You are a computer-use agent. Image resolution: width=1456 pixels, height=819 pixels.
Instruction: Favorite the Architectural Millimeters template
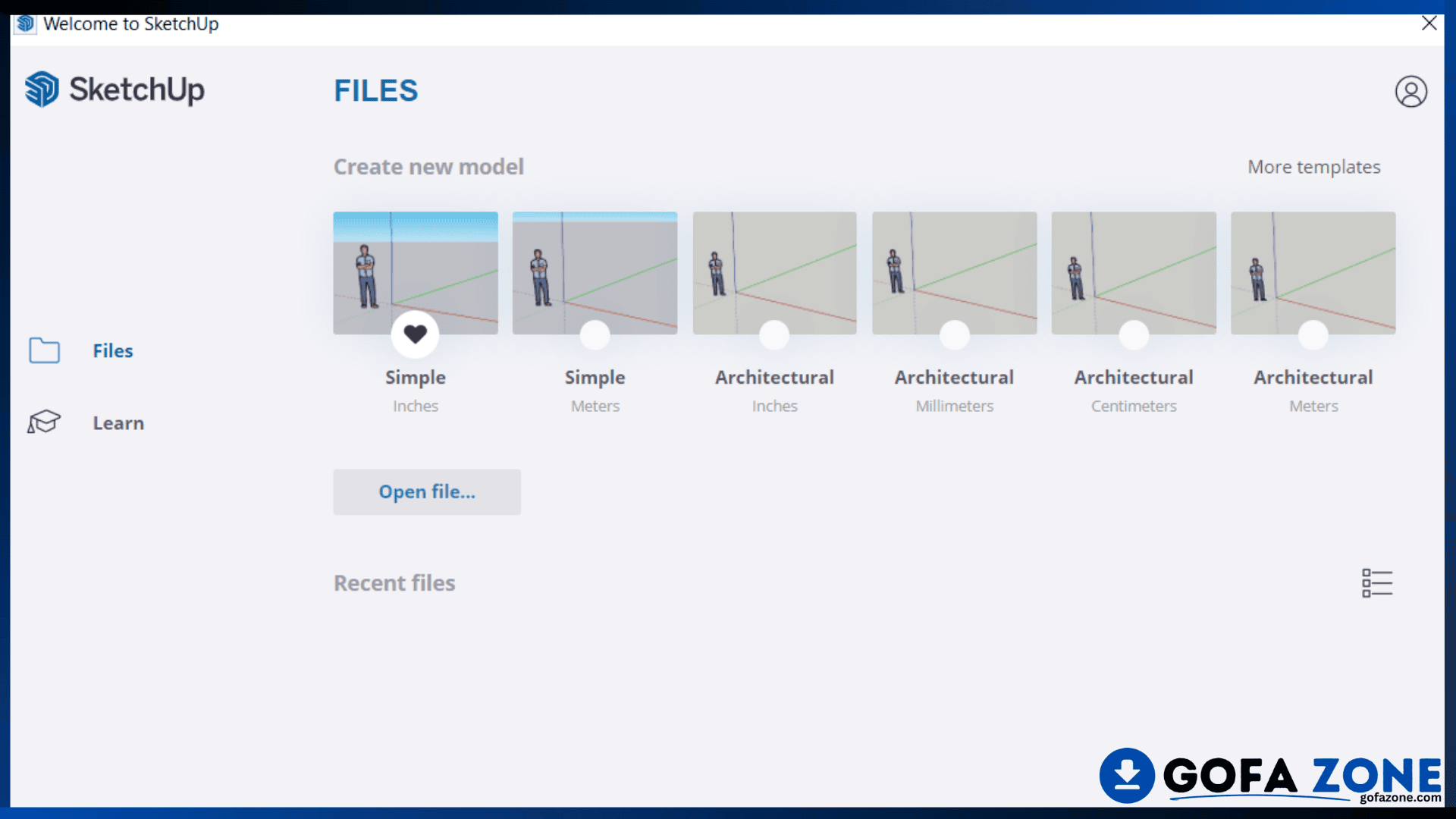954,334
